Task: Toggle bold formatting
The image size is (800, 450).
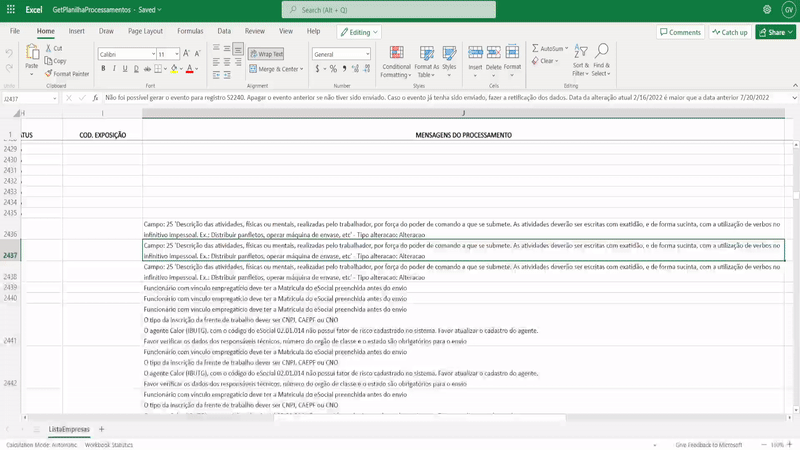Action: pyautogui.click(x=103, y=68)
